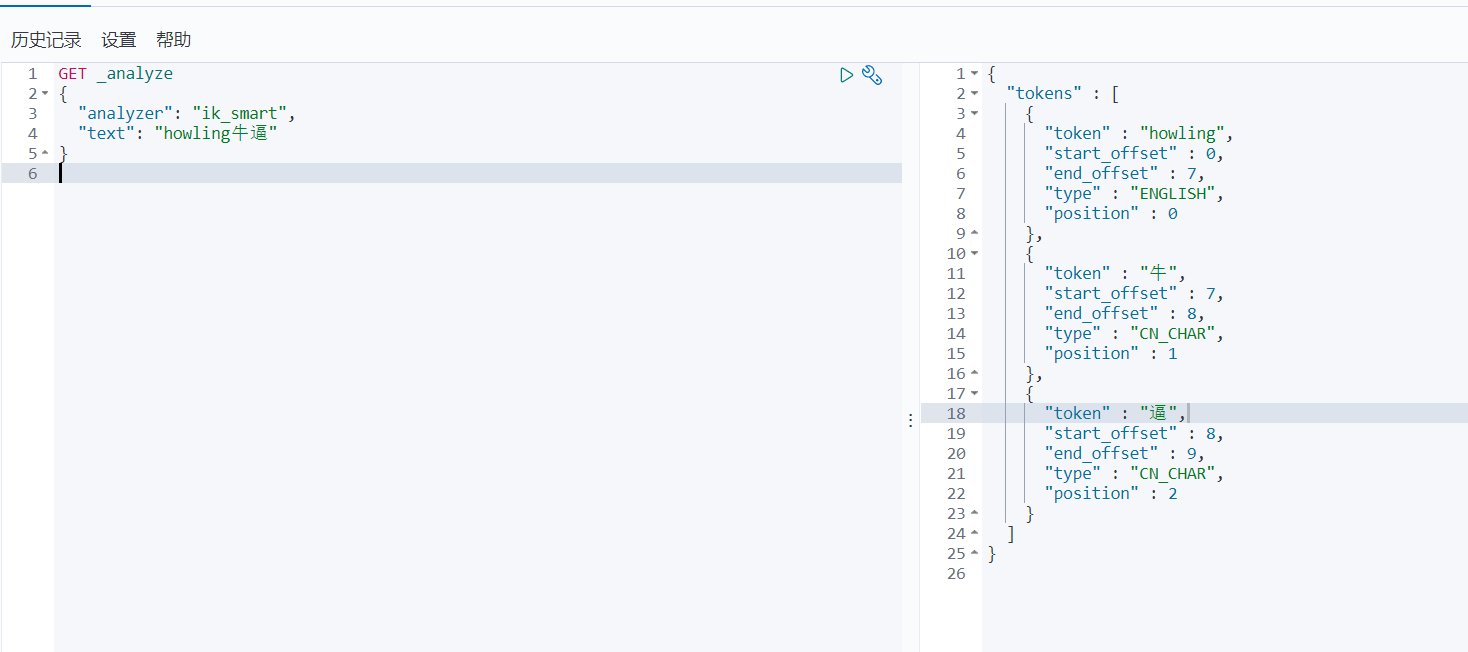Collapse first token object at line 3

pos(975,114)
